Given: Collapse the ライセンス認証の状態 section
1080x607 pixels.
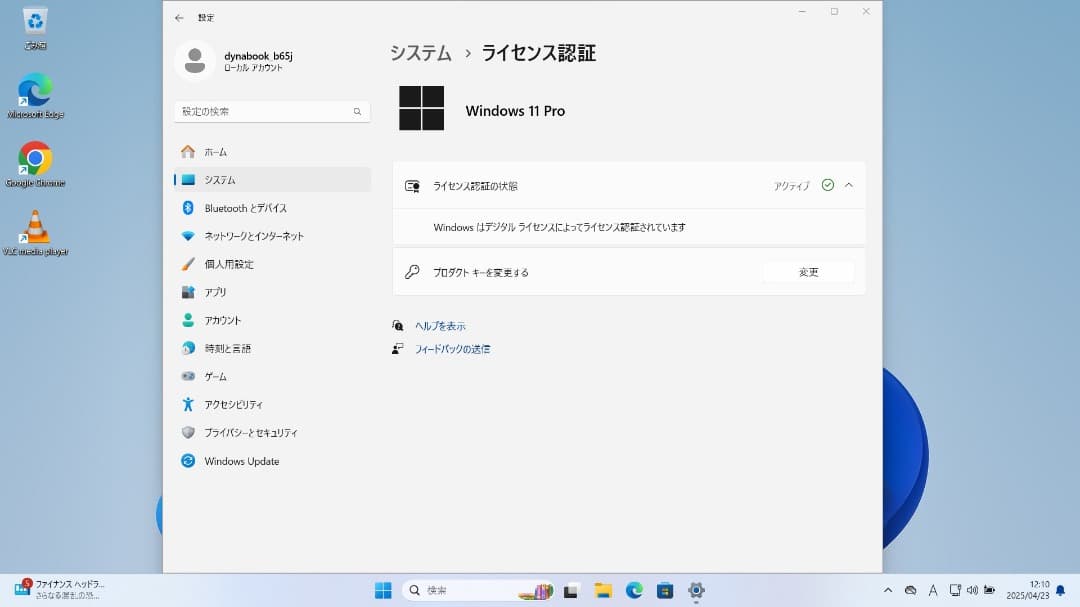Looking at the screenshot, I should tap(849, 184).
